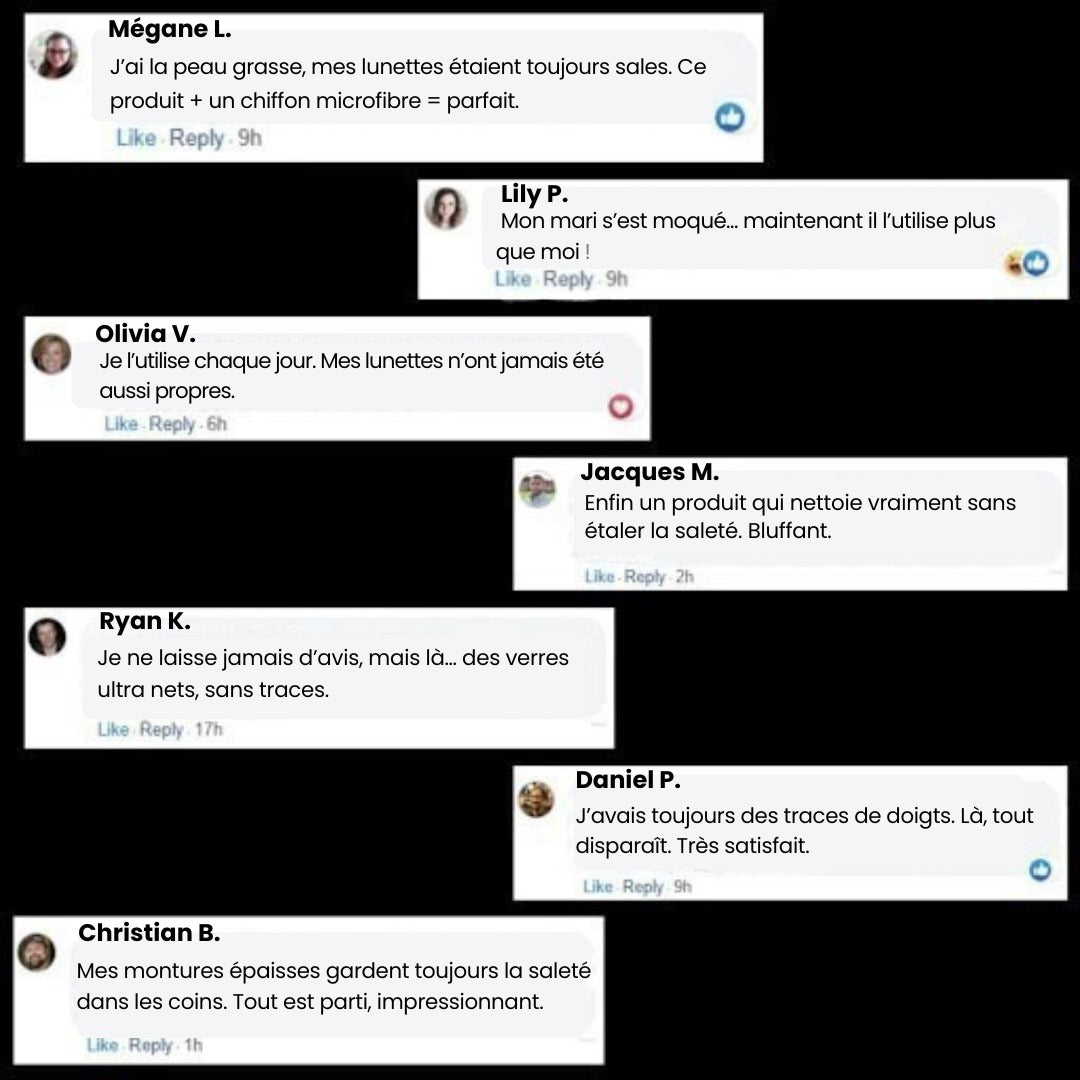This screenshot has width=1080, height=1080.
Task: Open Lily P.'s profile picture
Action: point(446,208)
